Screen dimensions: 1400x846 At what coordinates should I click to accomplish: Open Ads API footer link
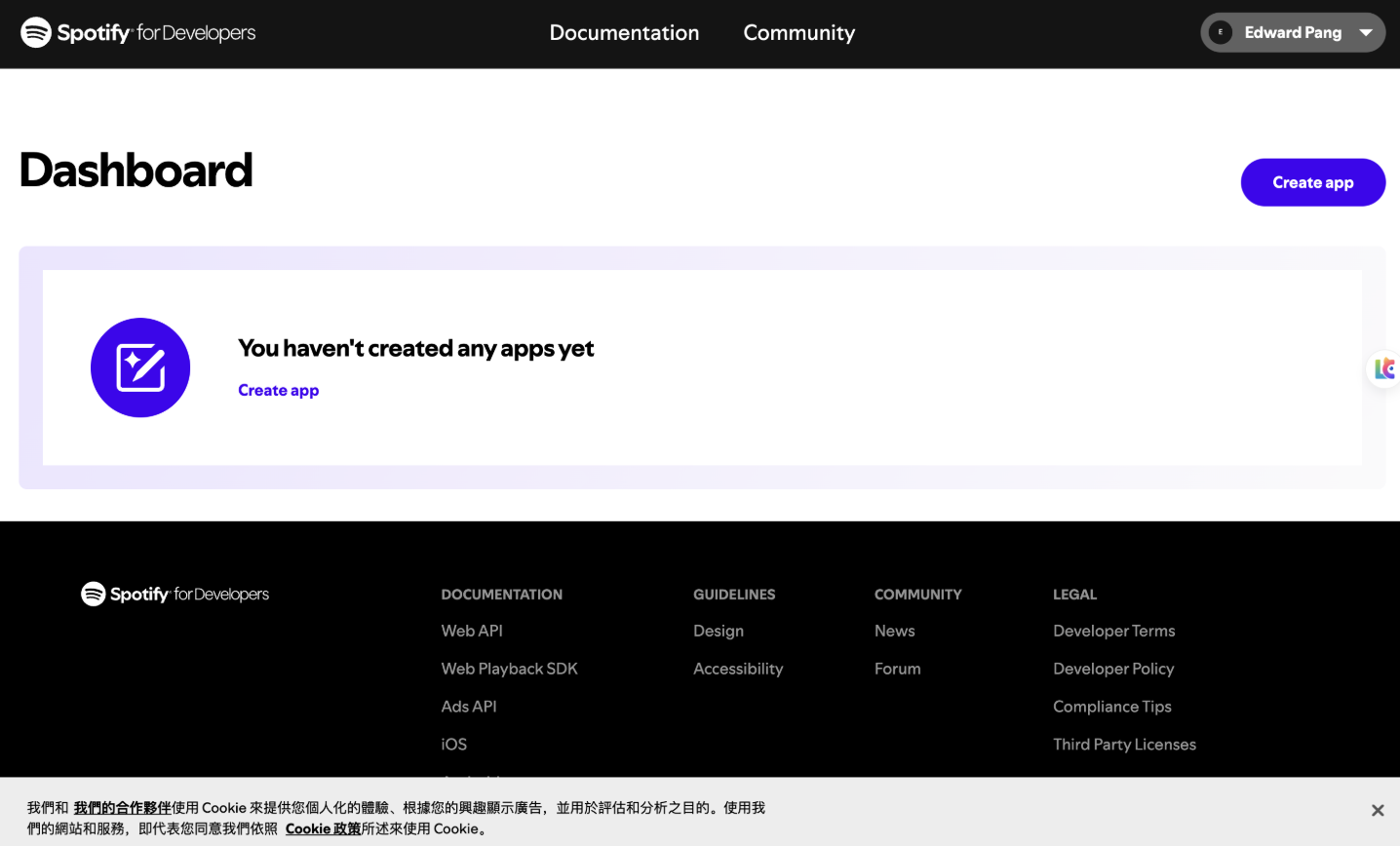coord(469,707)
